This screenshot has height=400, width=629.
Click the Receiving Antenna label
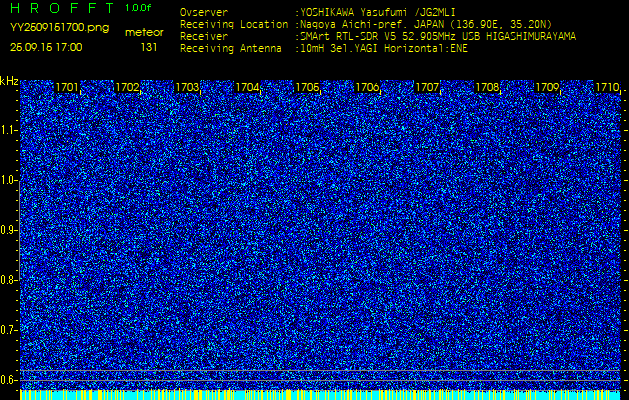tap(231, 49)
